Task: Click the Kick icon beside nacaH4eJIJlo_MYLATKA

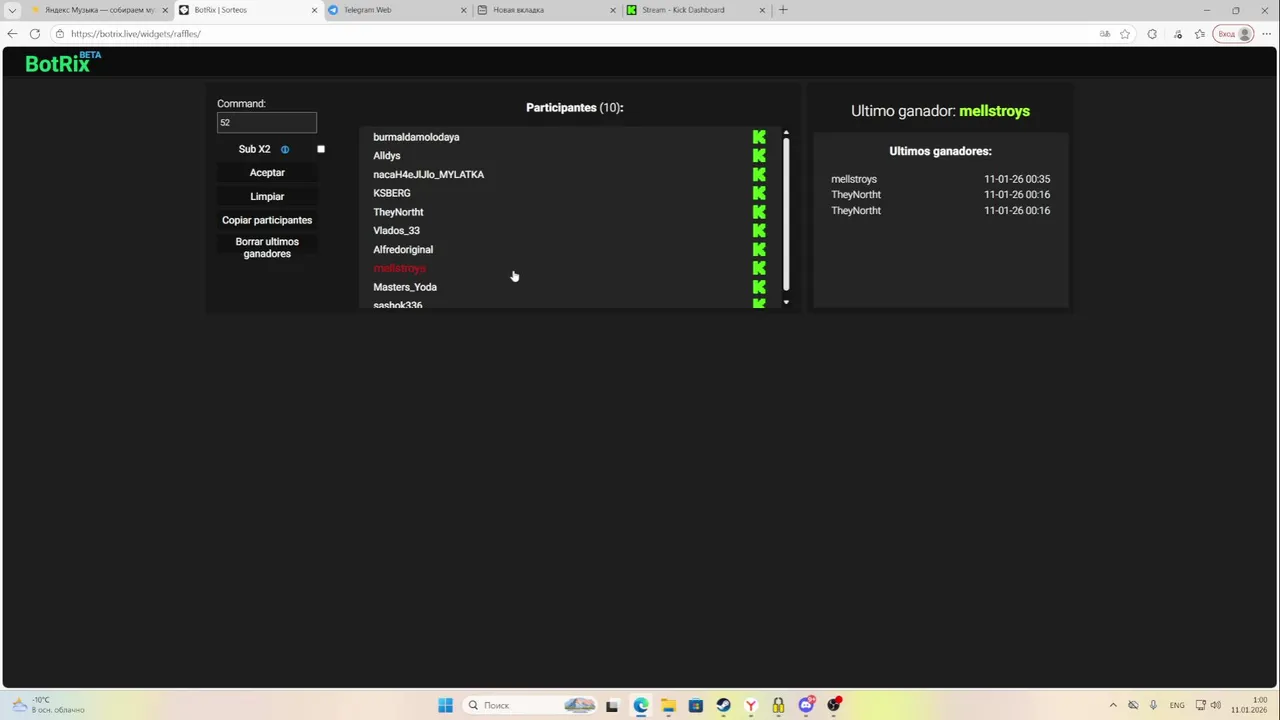Action: coord(759,174)
